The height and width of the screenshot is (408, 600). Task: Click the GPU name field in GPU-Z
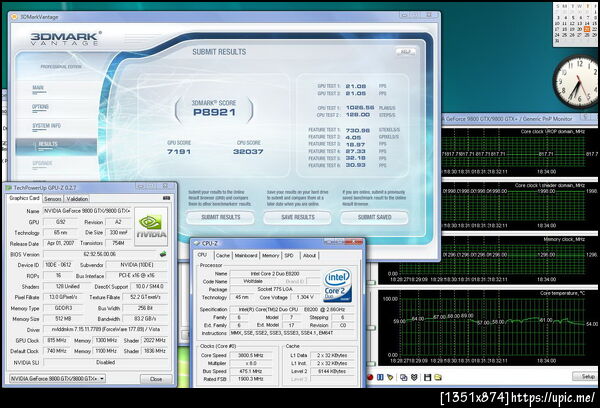pyautogui.click(x=87, y=211)
